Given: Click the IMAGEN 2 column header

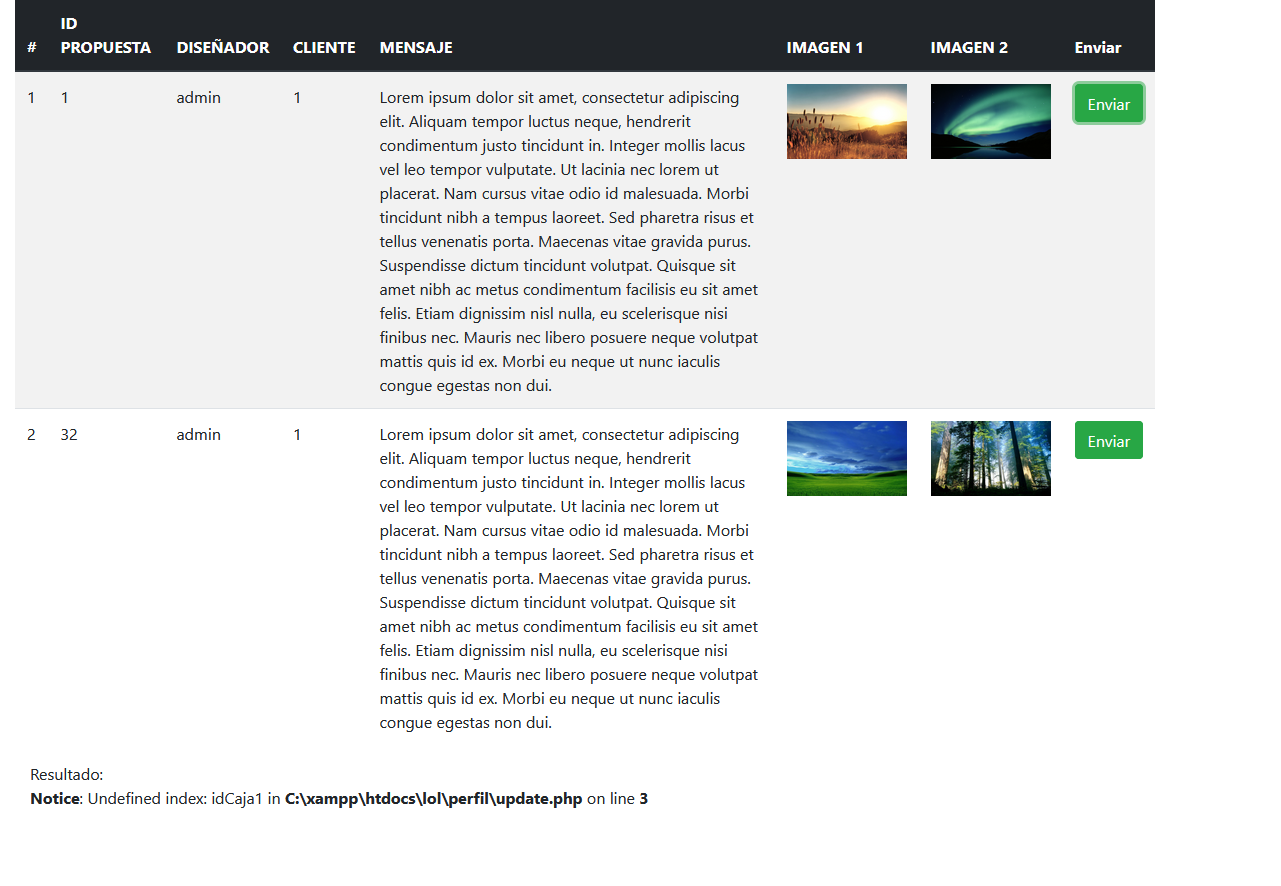Looking at the screenshot, I should [969, 48].
